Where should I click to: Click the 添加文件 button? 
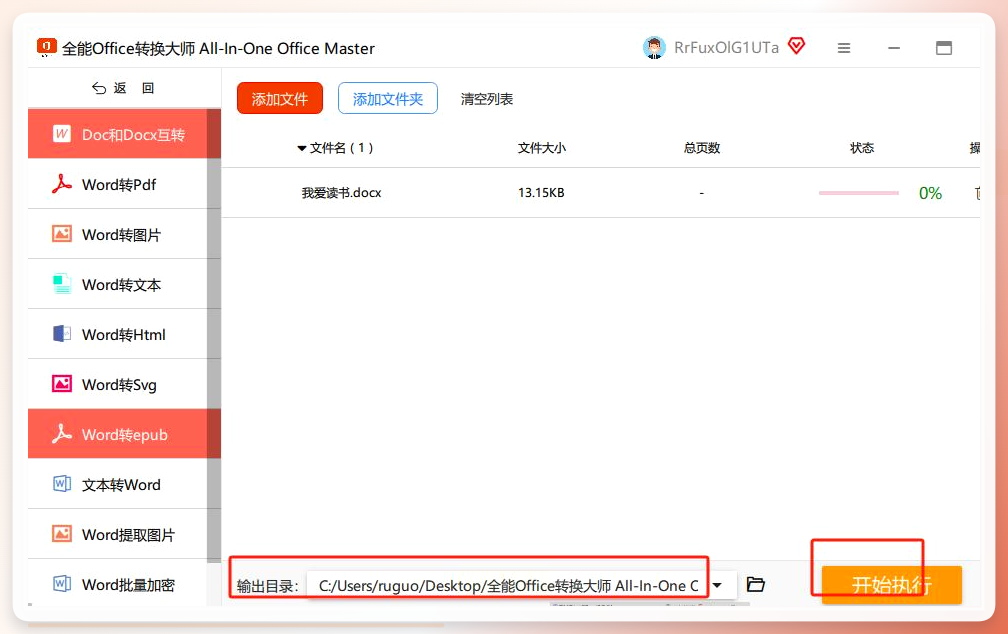(x=280, y=98)
